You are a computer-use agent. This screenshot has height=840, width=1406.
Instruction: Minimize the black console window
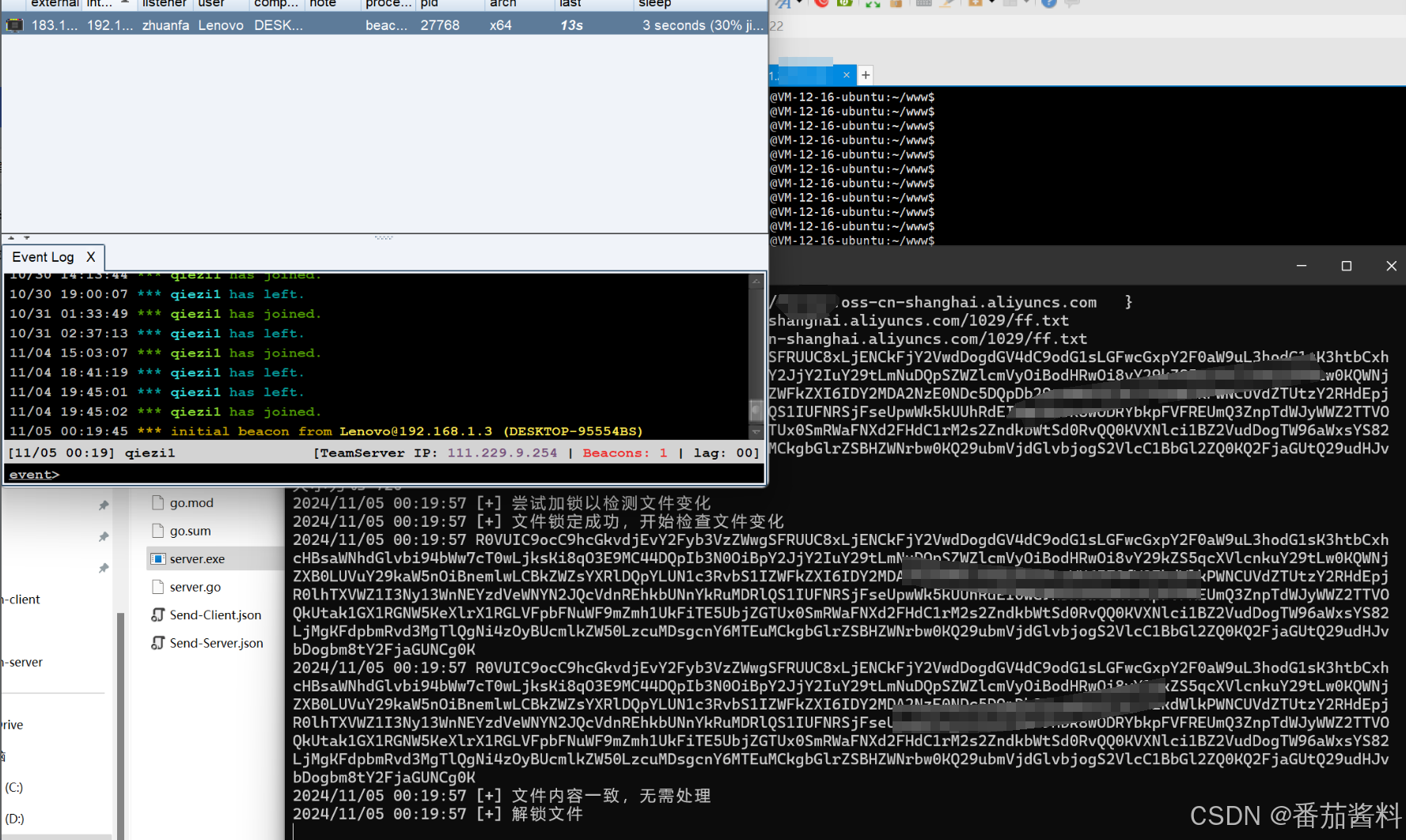pyautogui.click(x=1302, y=266)
